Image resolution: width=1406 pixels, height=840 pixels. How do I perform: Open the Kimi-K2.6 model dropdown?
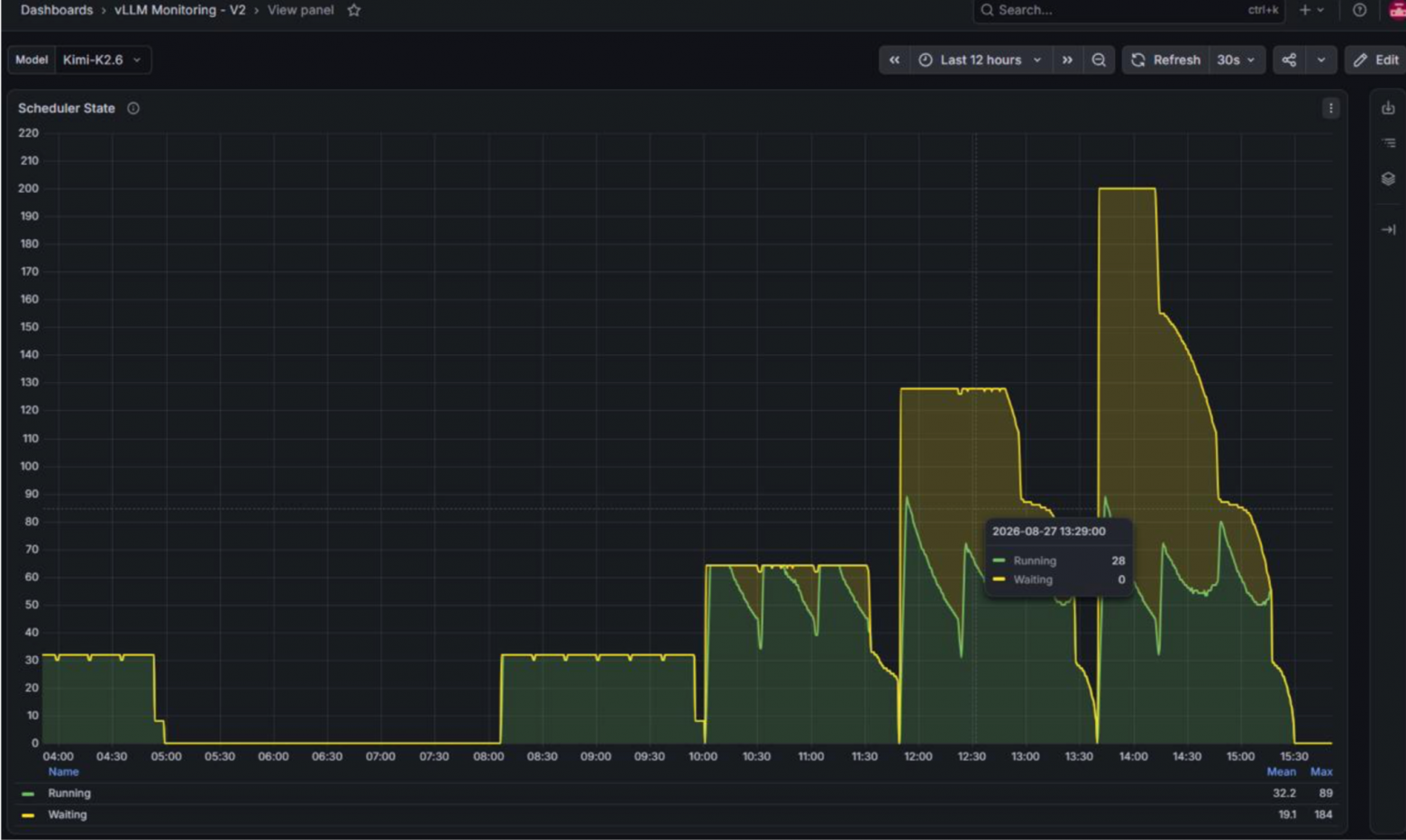103,59
